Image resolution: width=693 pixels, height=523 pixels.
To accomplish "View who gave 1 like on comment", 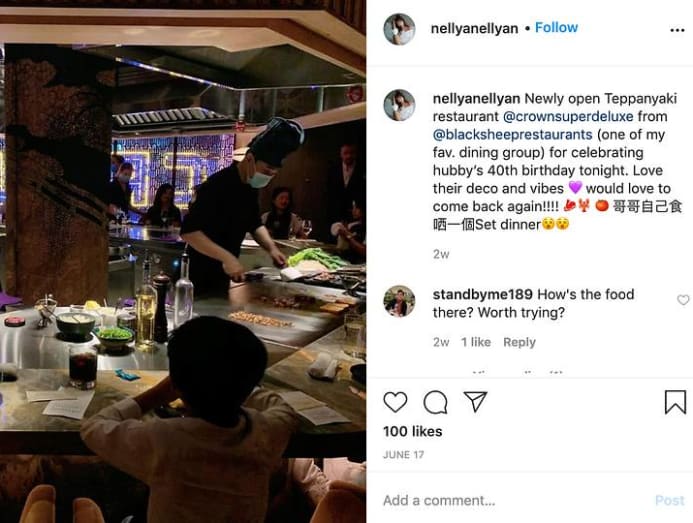I will click(x=476, y=342).
